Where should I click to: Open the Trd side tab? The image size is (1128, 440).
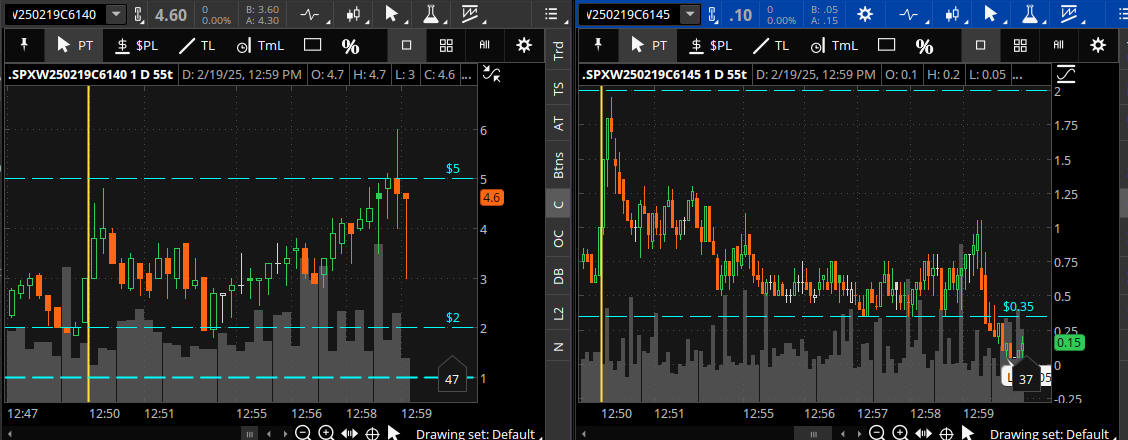(558, 54)
